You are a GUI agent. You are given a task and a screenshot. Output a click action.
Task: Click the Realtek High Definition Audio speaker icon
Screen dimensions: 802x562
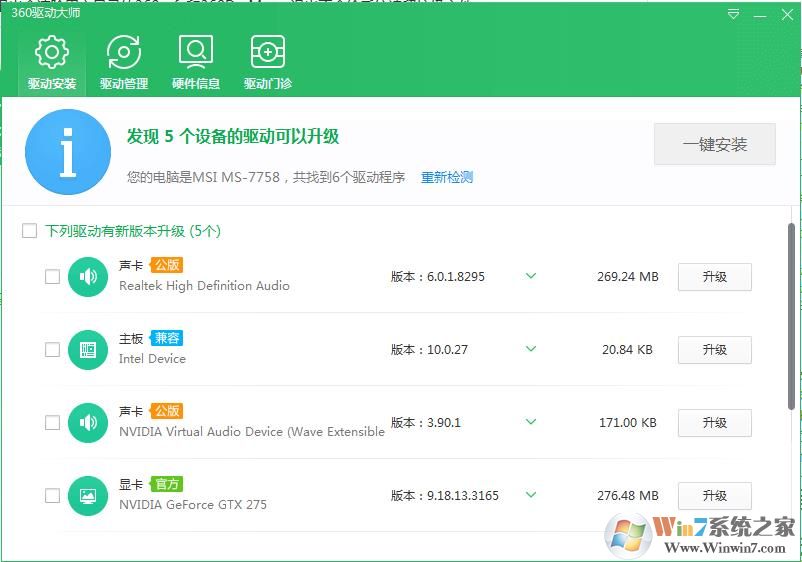(x=88, y=277)
